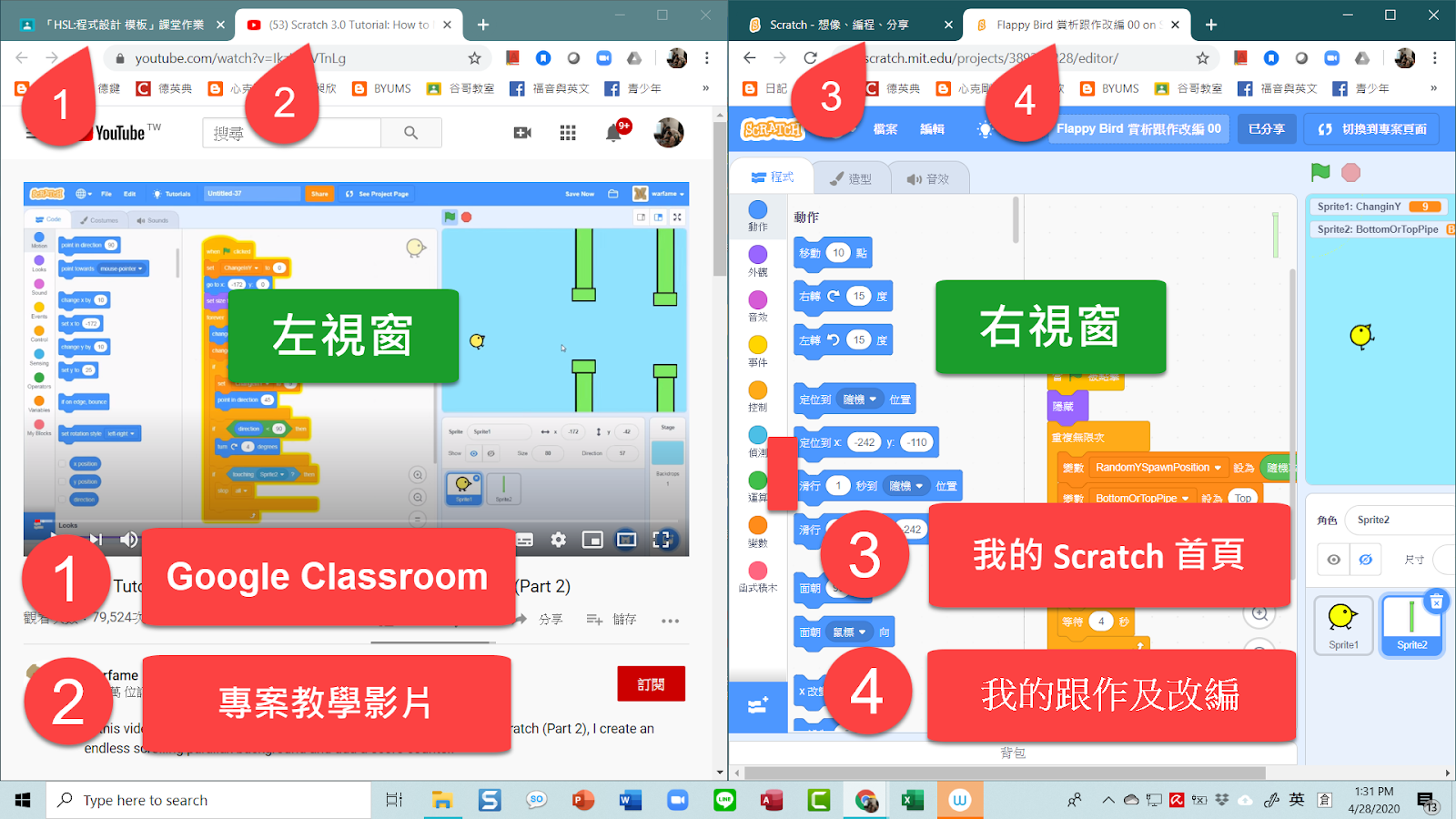Click the red stop sign in Scratch
This screenshot has width=1456, height=819.
click(x=1351, y=172)
